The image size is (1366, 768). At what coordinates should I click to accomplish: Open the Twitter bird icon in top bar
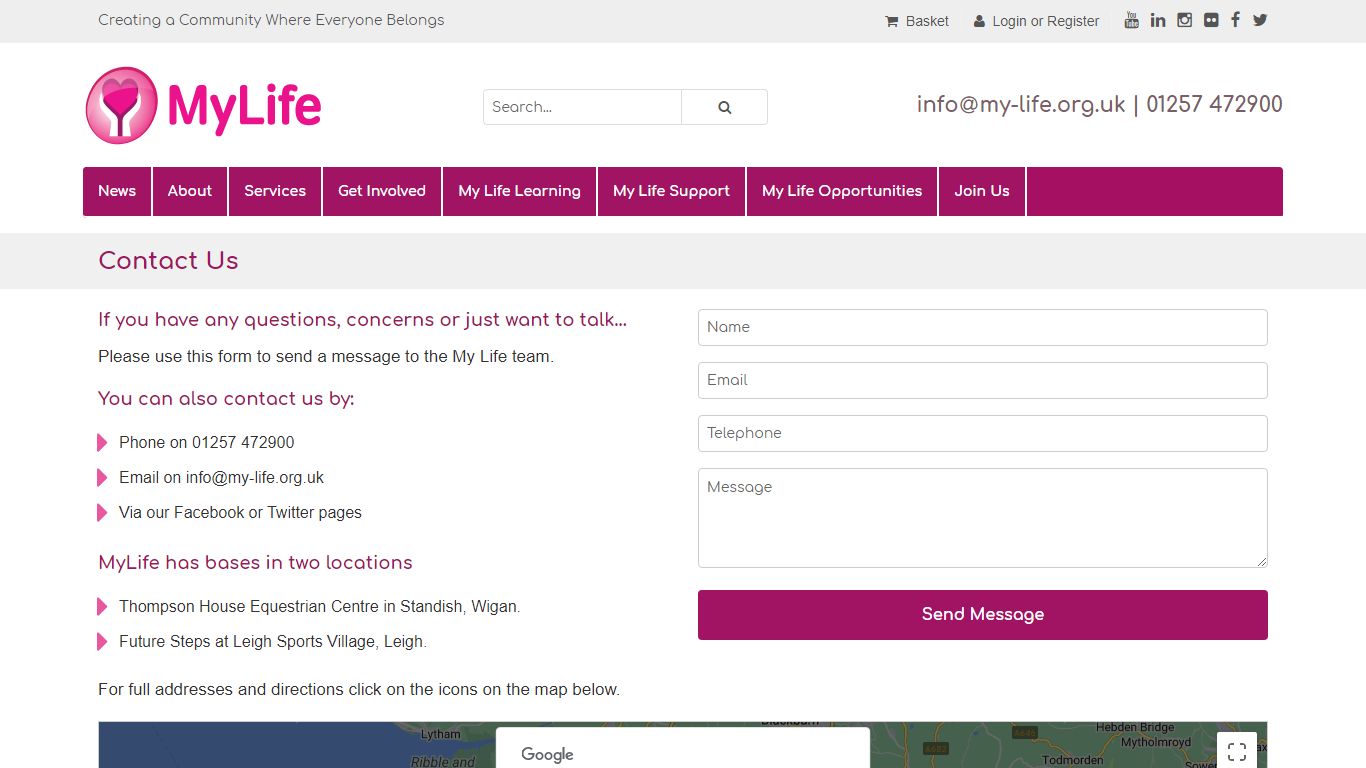point(1260,20)
